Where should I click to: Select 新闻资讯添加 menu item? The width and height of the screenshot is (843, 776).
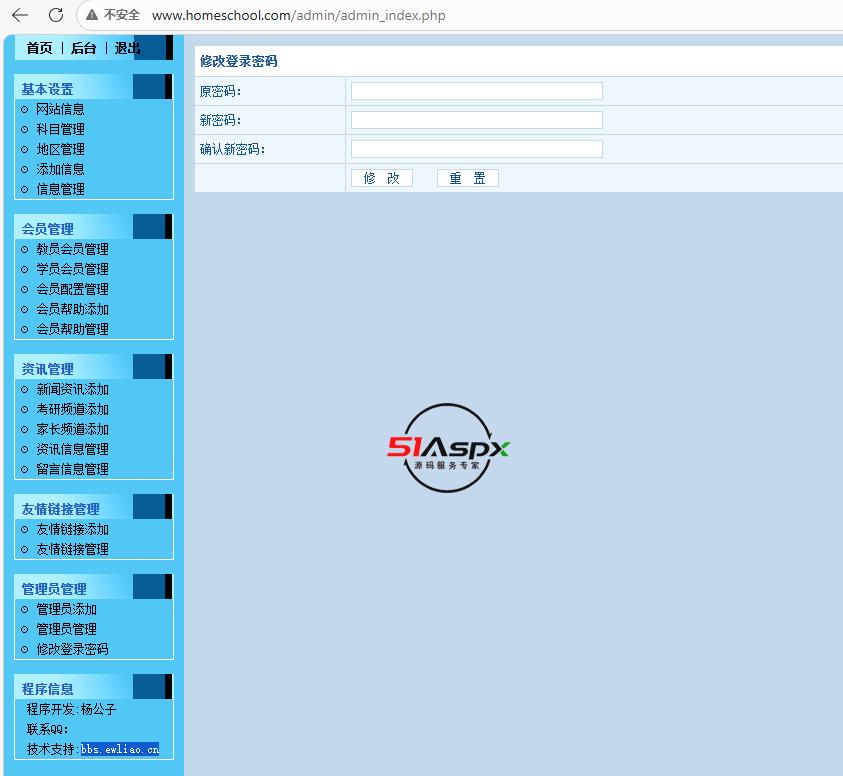click(x=72, y=389)
